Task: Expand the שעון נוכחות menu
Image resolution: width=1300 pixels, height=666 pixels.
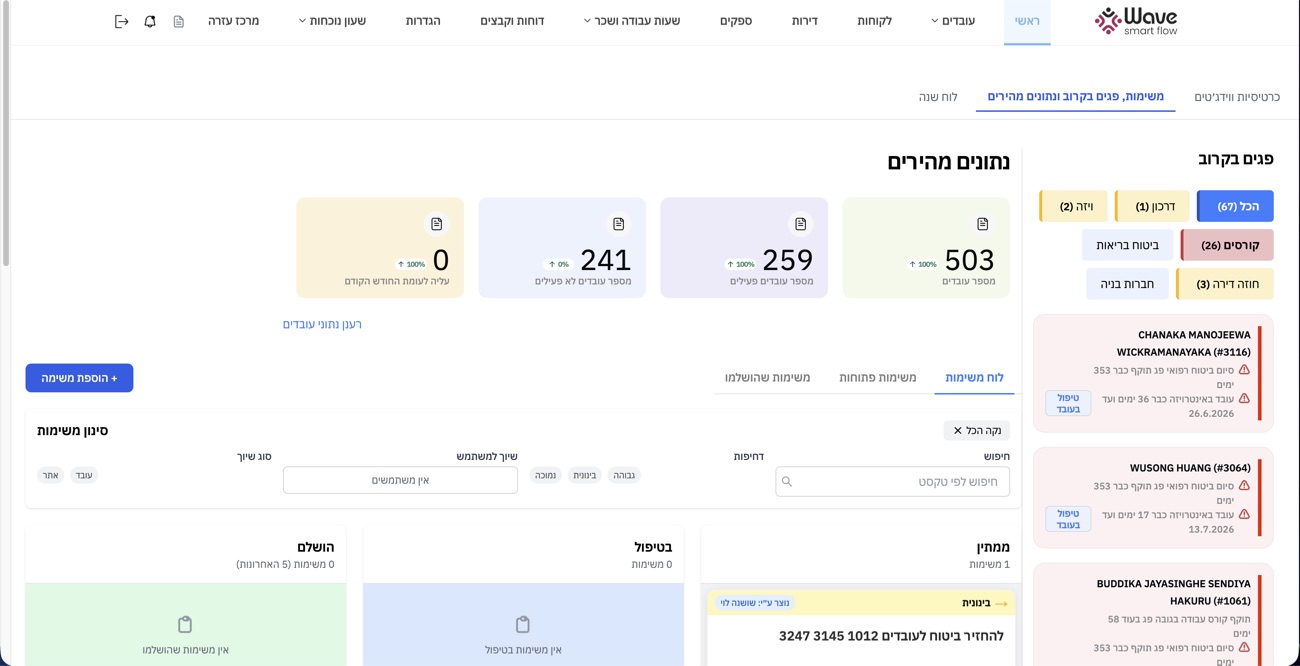Action: click(x=332, y=21)
